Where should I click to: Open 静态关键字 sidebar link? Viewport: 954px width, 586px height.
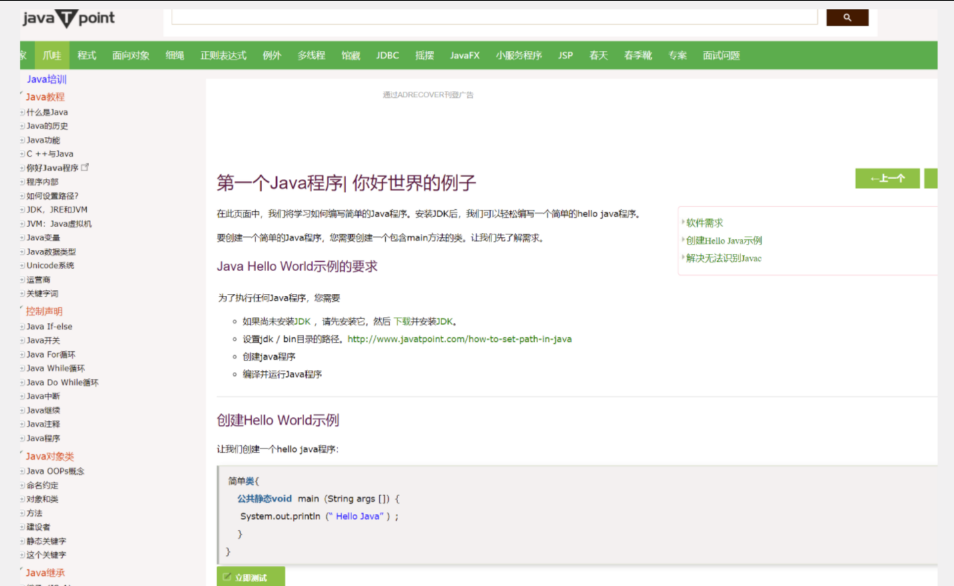pos(46,541)
